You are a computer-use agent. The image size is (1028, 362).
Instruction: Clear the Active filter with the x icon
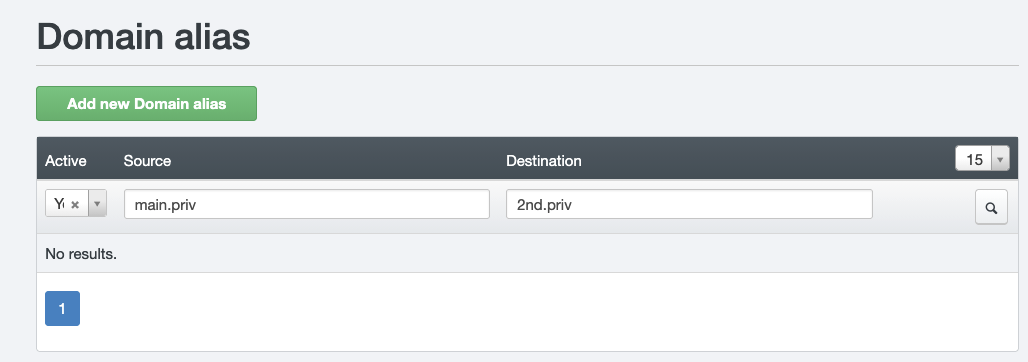pyautogui.click(x=75, y=205)
